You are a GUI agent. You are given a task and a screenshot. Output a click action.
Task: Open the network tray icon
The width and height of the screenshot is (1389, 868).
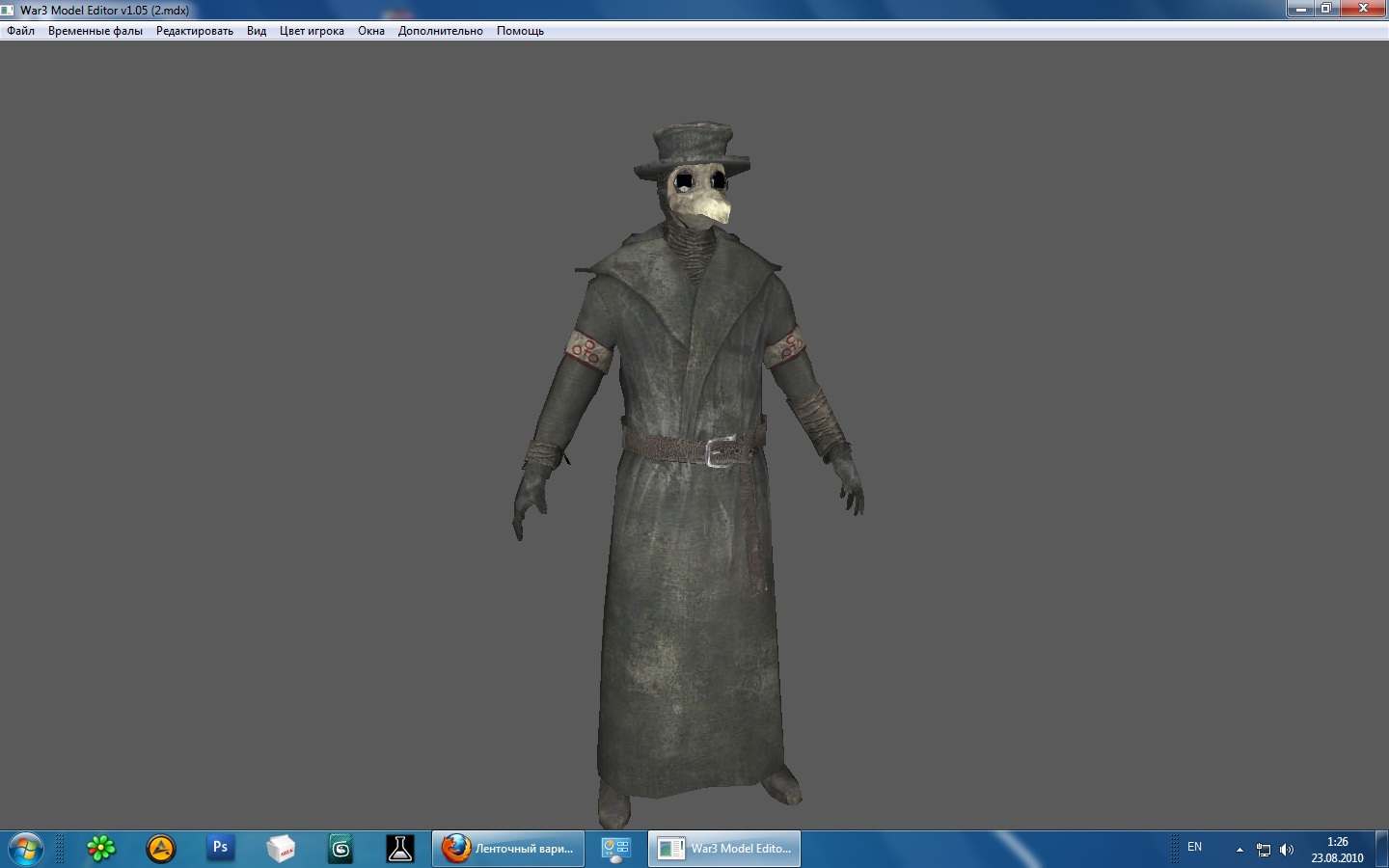[x=1264, y=850]
